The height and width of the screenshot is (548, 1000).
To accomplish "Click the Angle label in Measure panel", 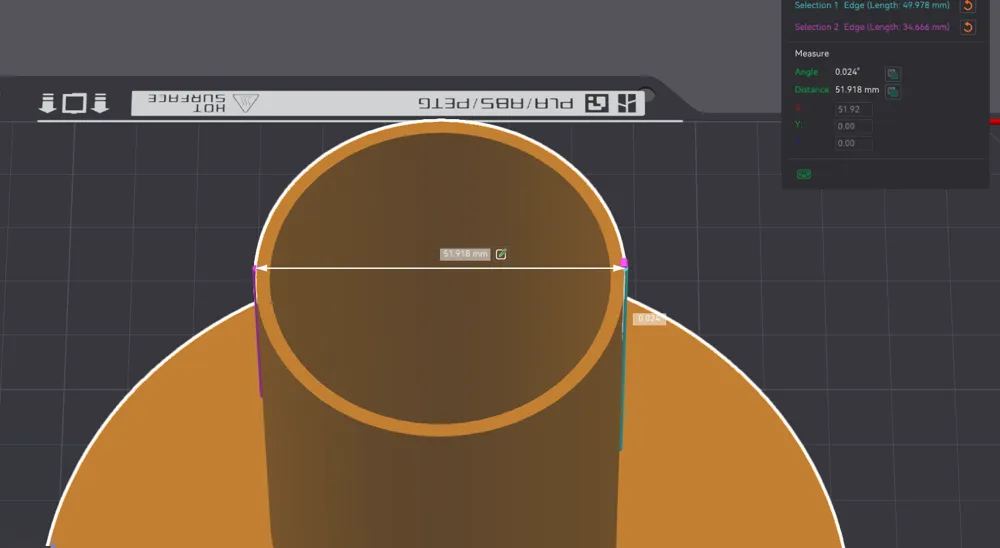I will 806,72.
